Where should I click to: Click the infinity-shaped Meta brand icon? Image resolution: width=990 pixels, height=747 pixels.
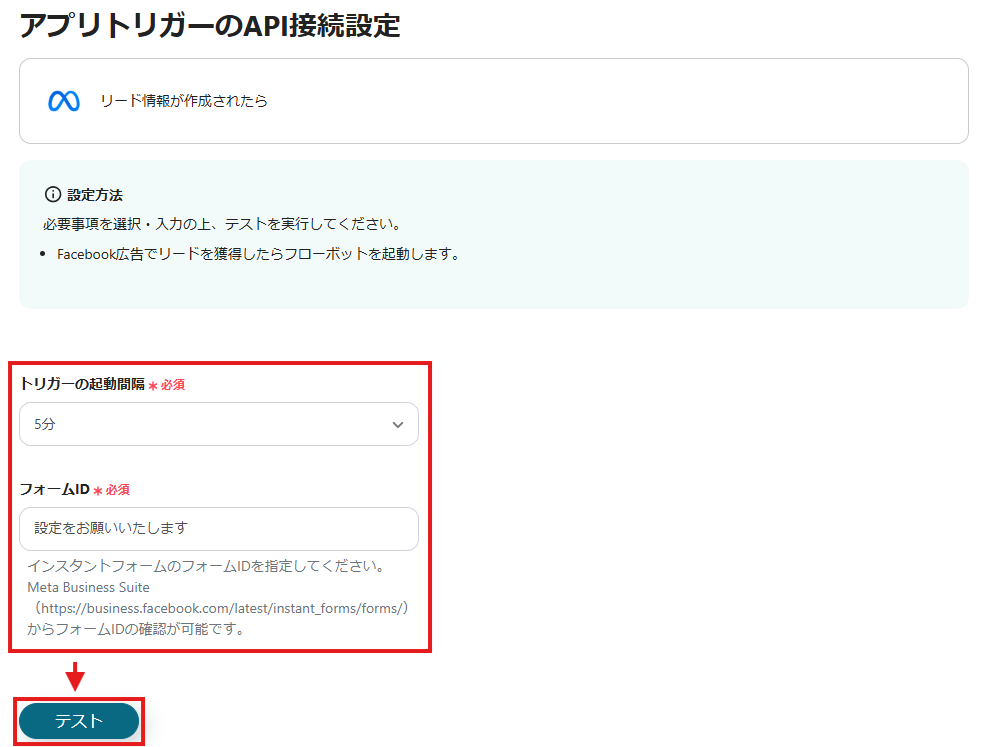(62, 100)
